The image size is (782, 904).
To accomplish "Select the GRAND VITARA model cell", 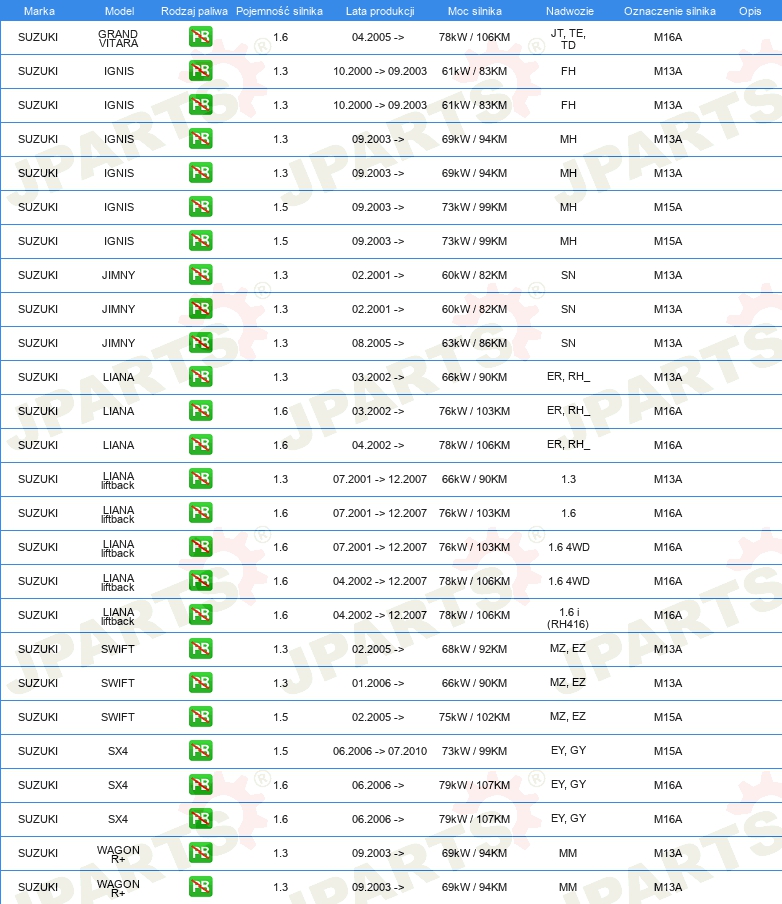I will (118, 39).
